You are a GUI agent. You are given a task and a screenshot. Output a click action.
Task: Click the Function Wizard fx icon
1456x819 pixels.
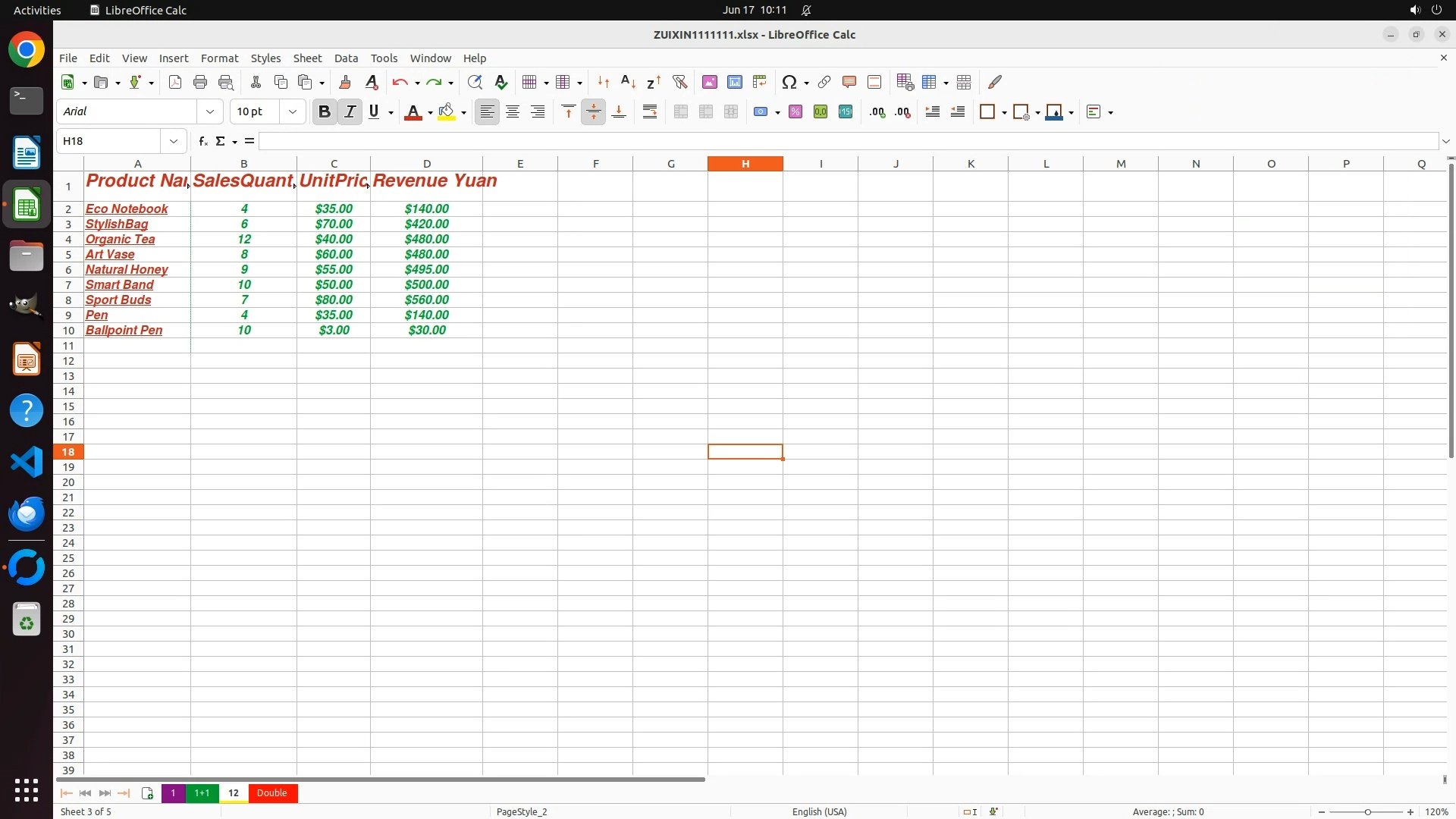pos(202,141)
